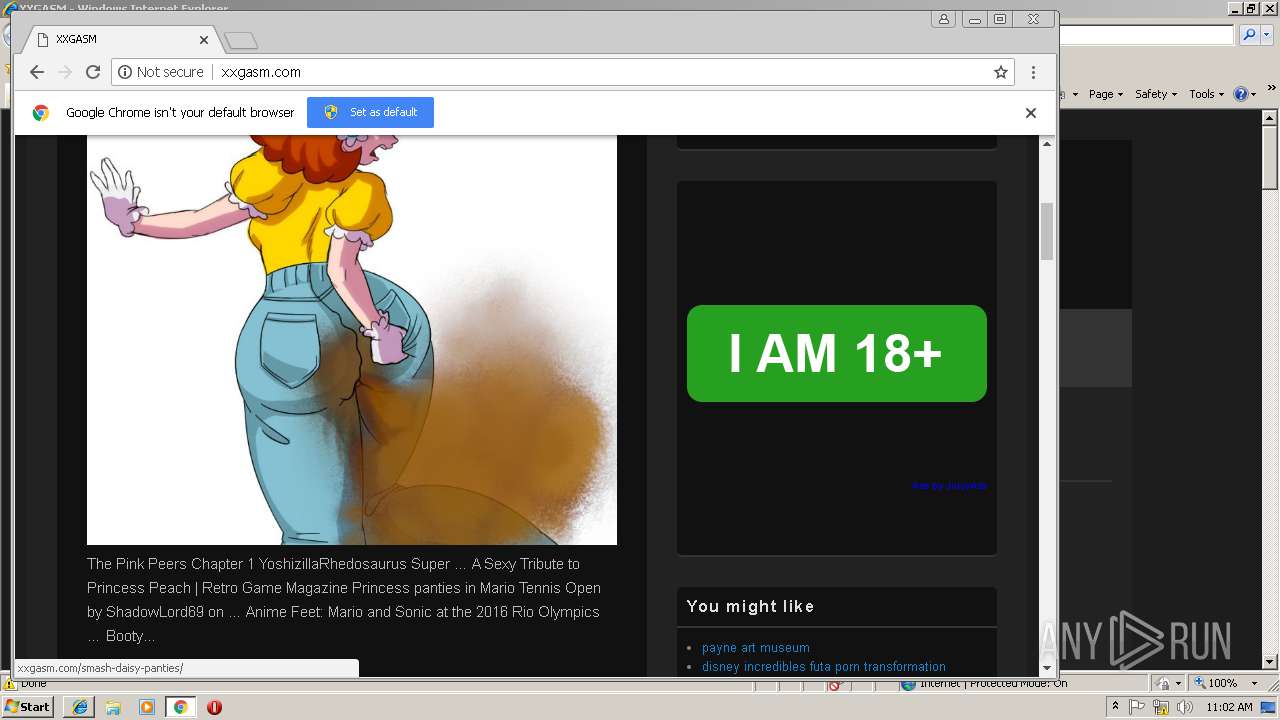The height and width of the screenshot is (720, 1280).
Task: Click the large article image thumbnail
Action: (x=352, y=340)
